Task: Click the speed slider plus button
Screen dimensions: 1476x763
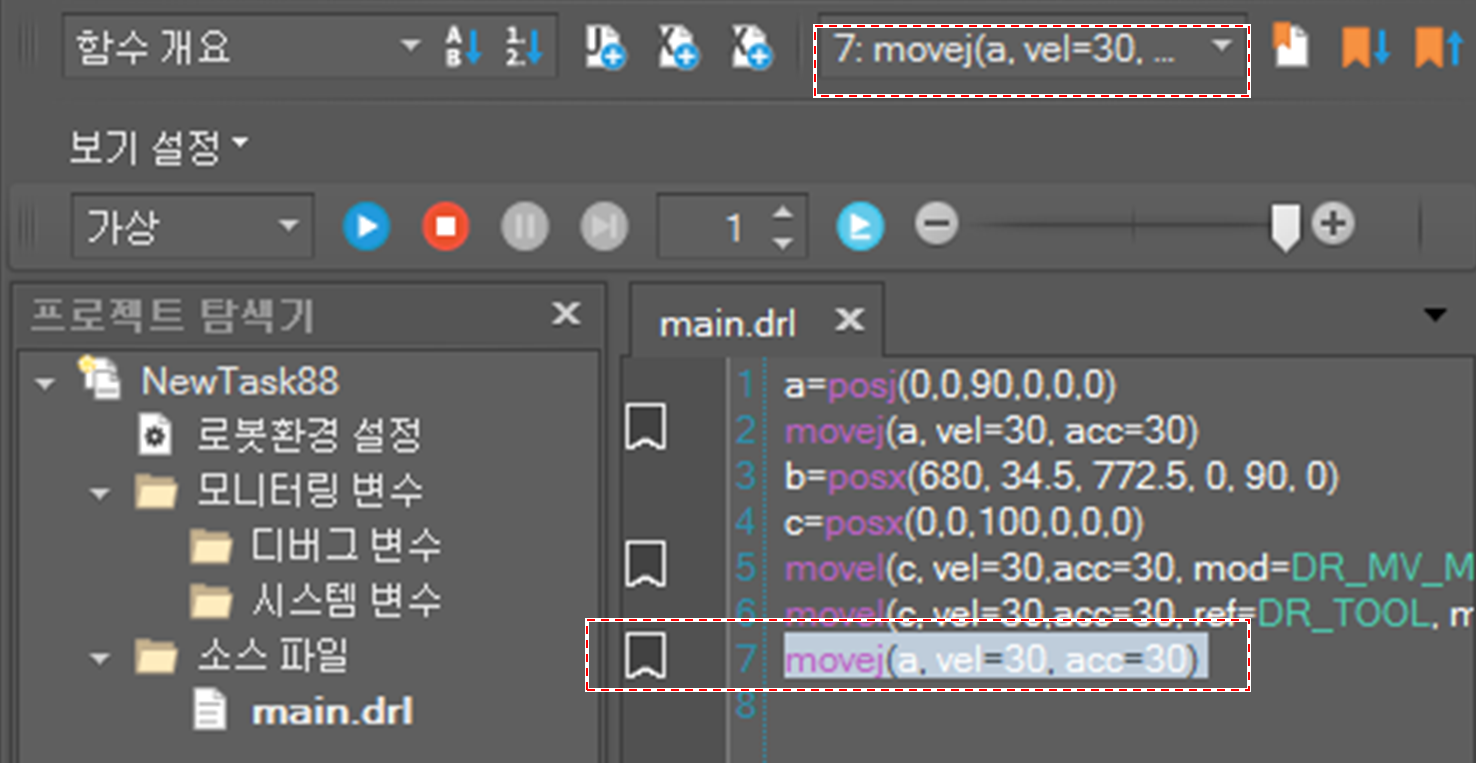Action: 1332,224
